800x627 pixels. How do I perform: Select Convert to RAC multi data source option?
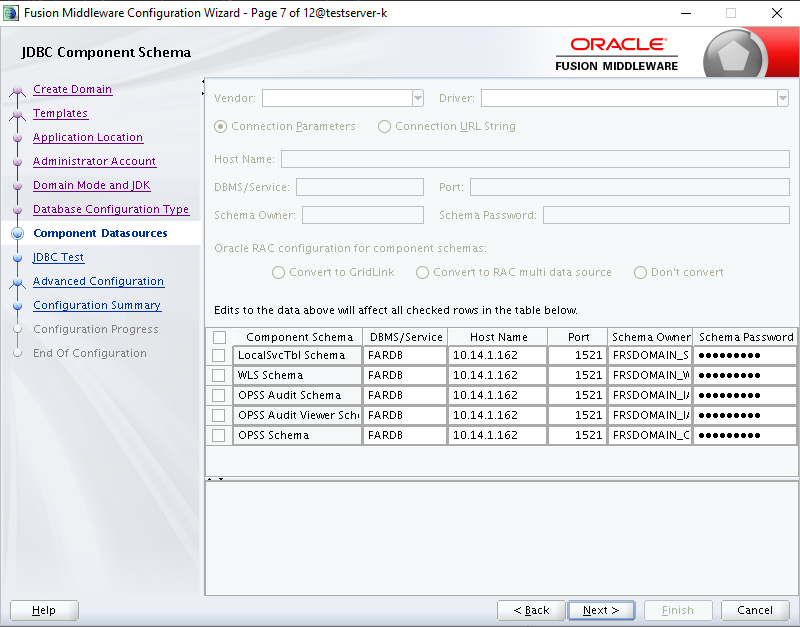coord(422,272)
